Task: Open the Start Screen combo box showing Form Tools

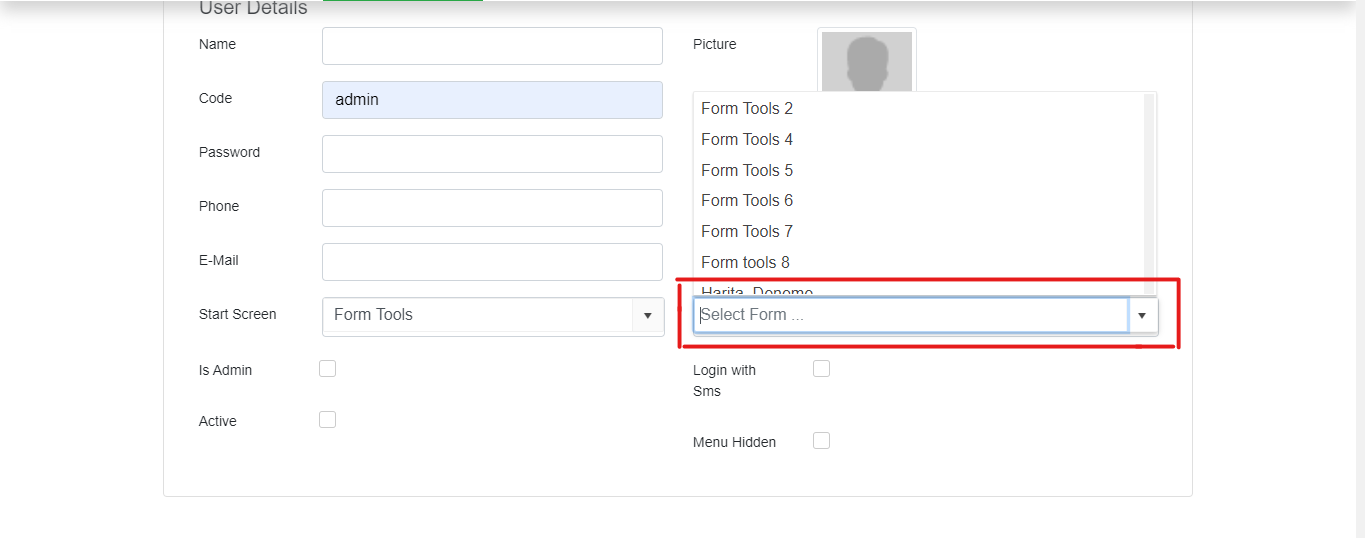Action: (x=492, y=316)
